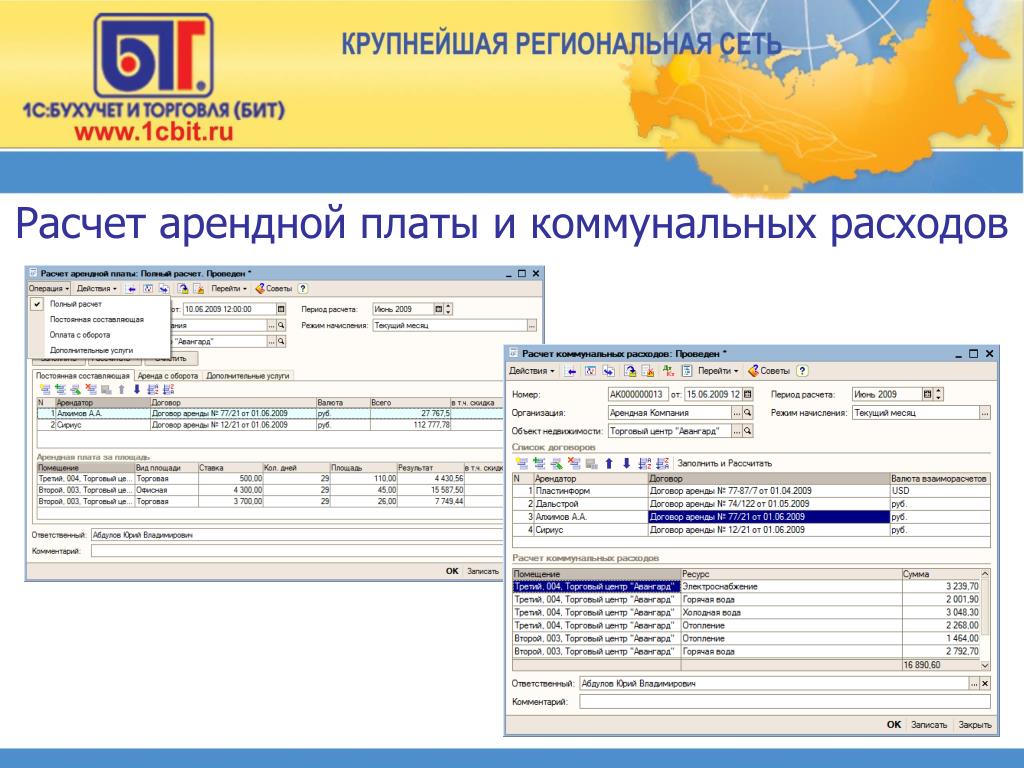Select Алхимов А.А. row in rent window

pyautogui.click(x=270, y=413)
